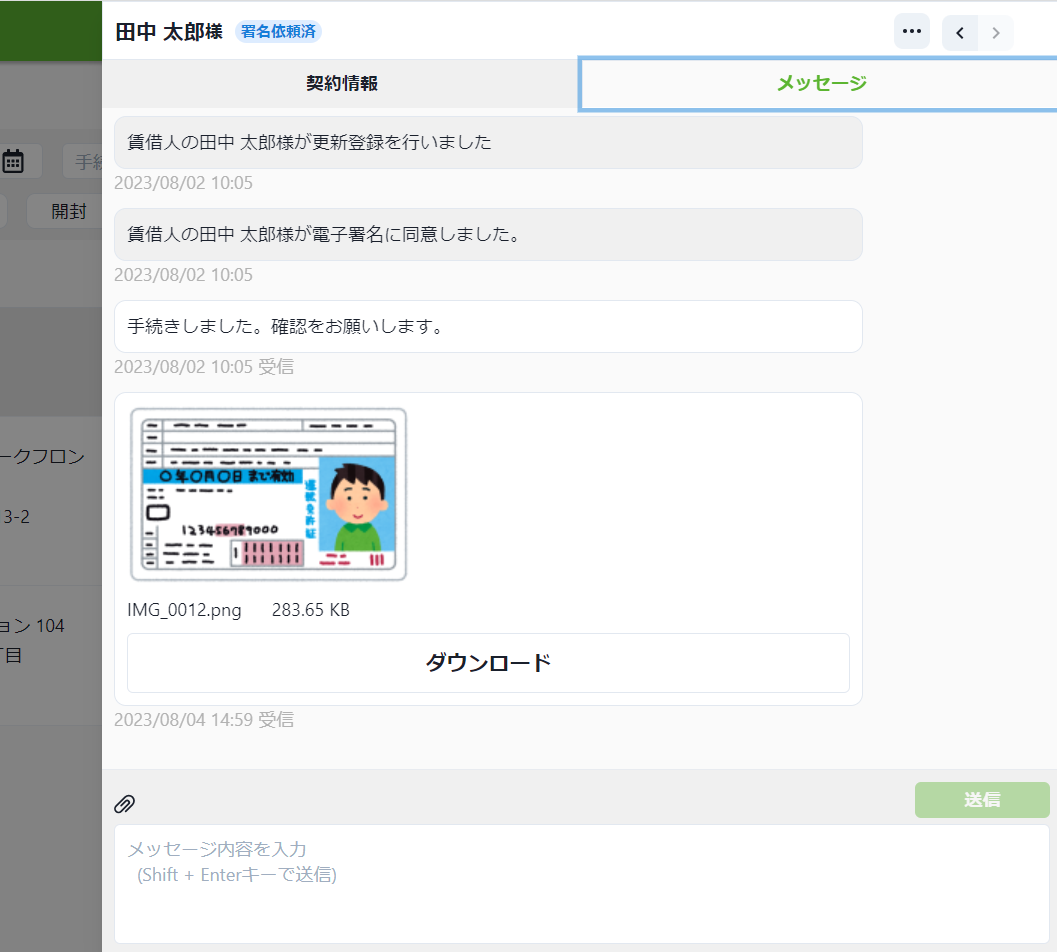Click timestamp 2023/08/04 14:59 受信
Image resolution: width=1057 pixels, height=952 pixels.
tap(204, 720)
